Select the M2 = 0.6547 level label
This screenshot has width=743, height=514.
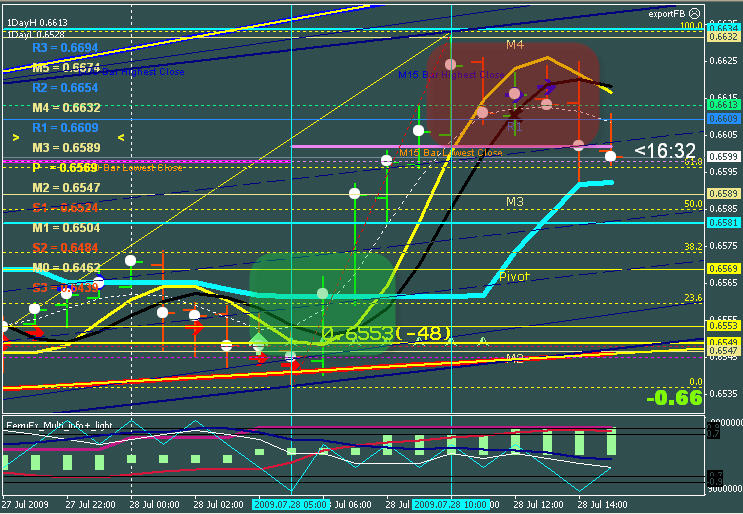click(x=66, y=188)
